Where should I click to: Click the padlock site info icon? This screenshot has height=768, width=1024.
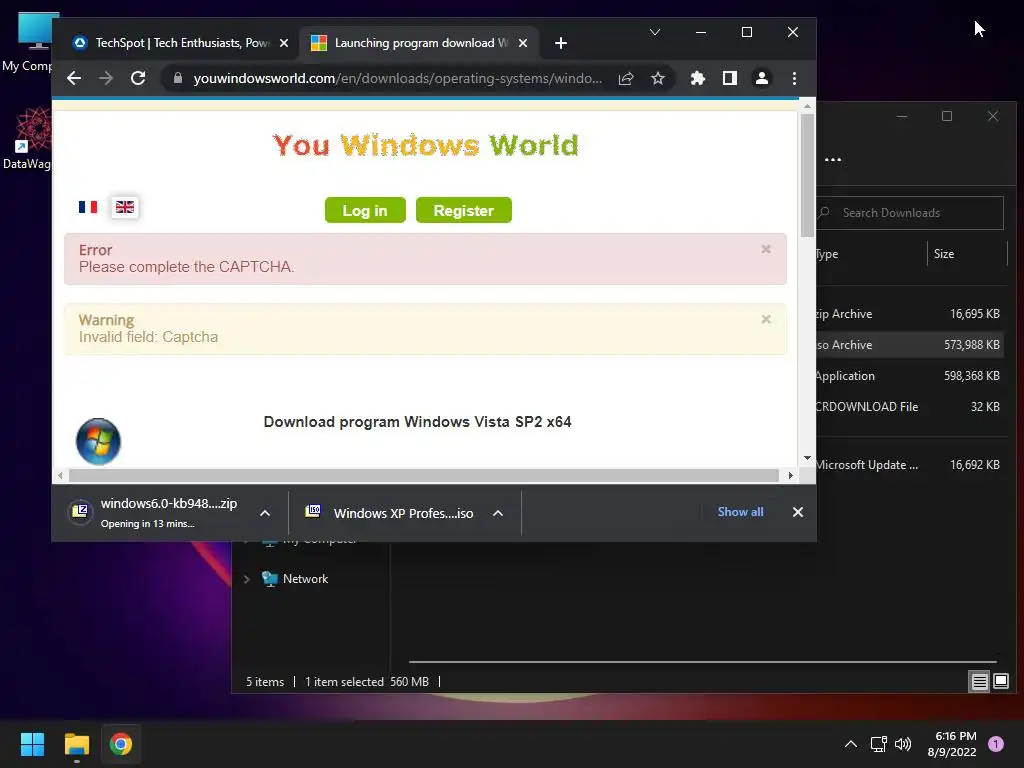[x=178, y=78]
